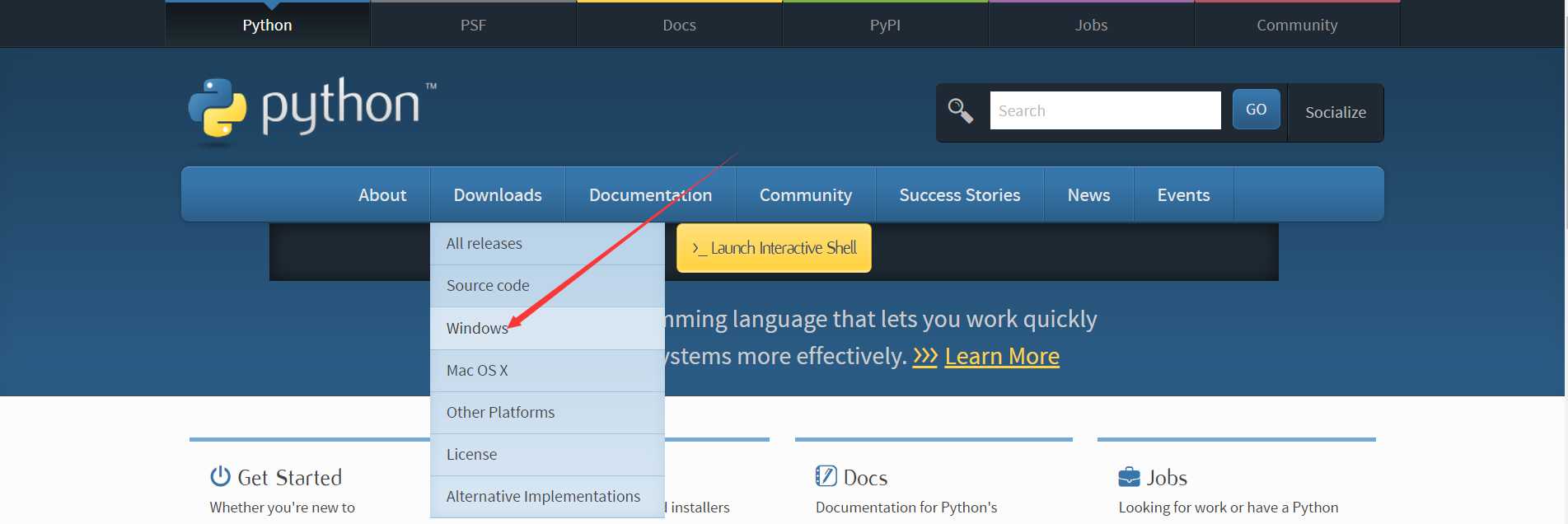Switch to the Docs top tab
Image resolution: width=1568 pixels, height=524 pixels.
pyautogui.click(x=680, y=25)
